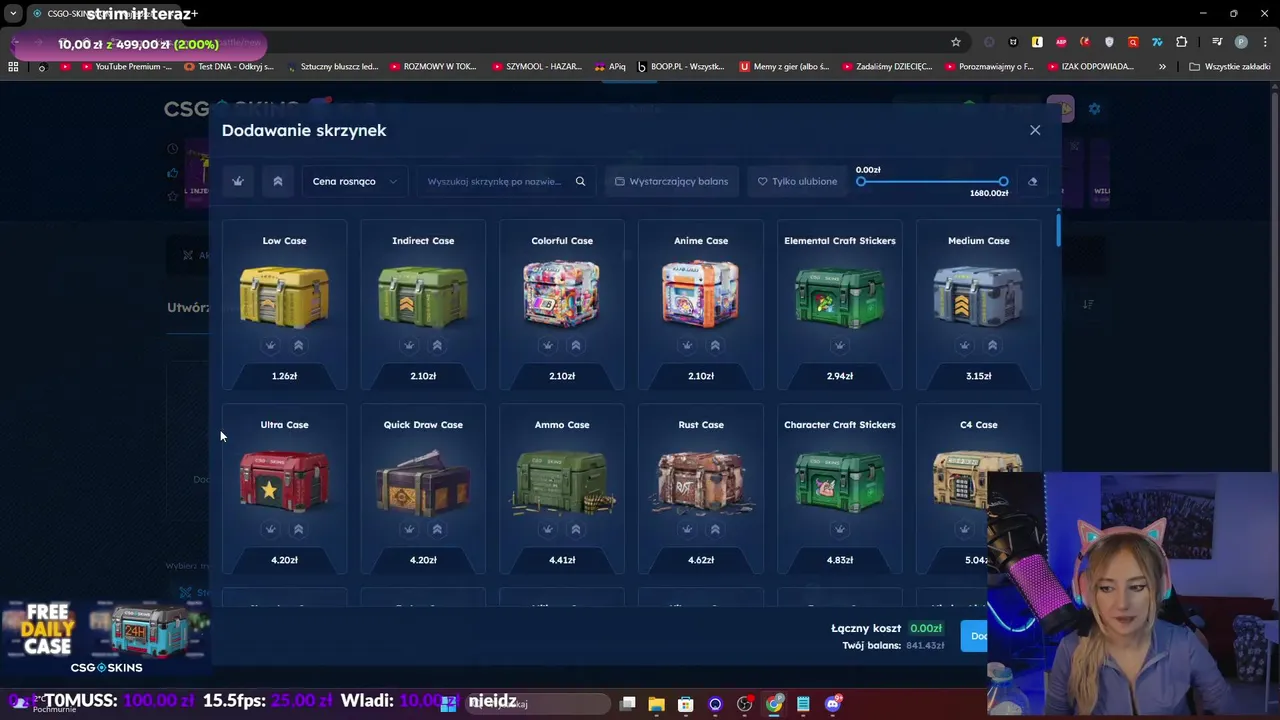
Task: Click the Medium Case 3.15zł price
Action: [x=979, y=376]
